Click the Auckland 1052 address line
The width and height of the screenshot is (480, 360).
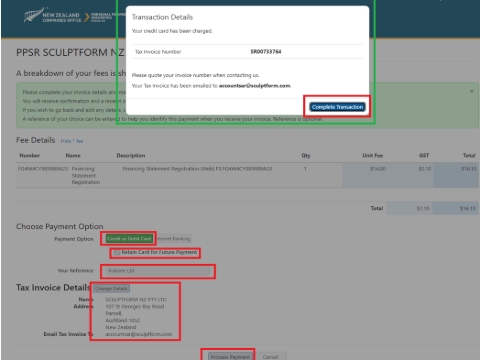123,320
